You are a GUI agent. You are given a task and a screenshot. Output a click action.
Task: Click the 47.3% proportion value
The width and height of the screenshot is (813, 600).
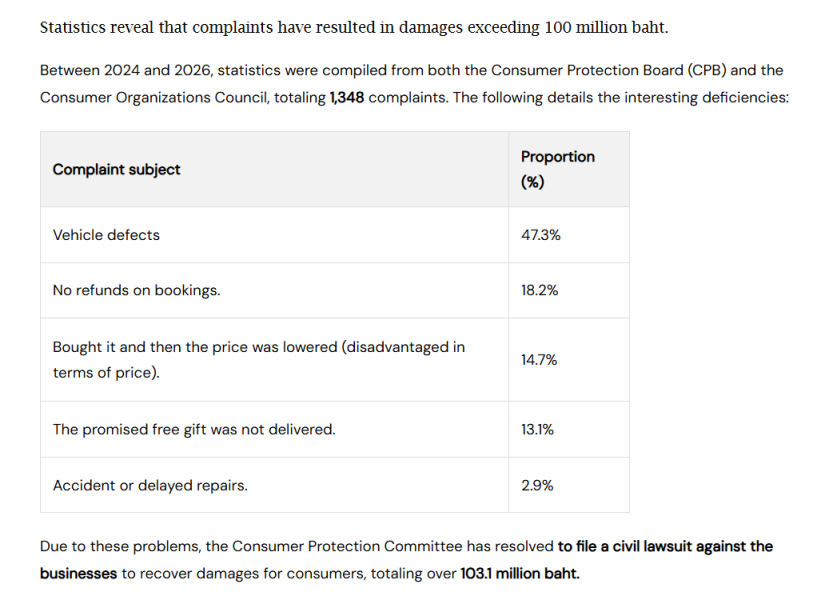(541, 235)
